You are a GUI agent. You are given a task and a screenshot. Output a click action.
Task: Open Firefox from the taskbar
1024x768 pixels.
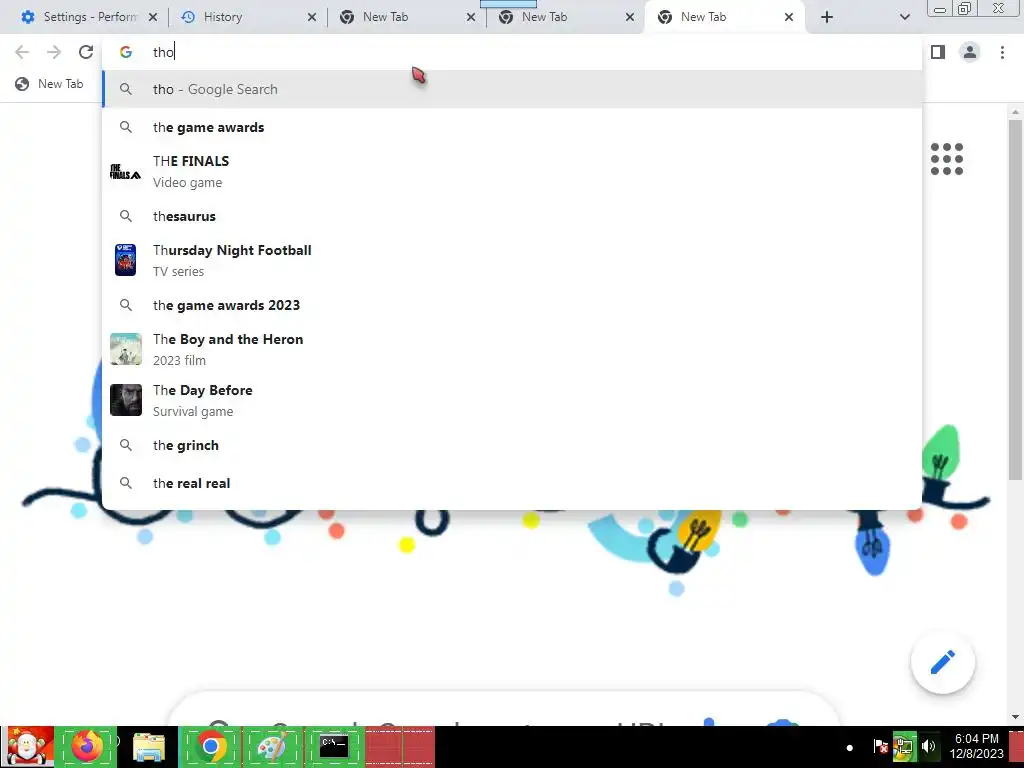click(86, 746)
